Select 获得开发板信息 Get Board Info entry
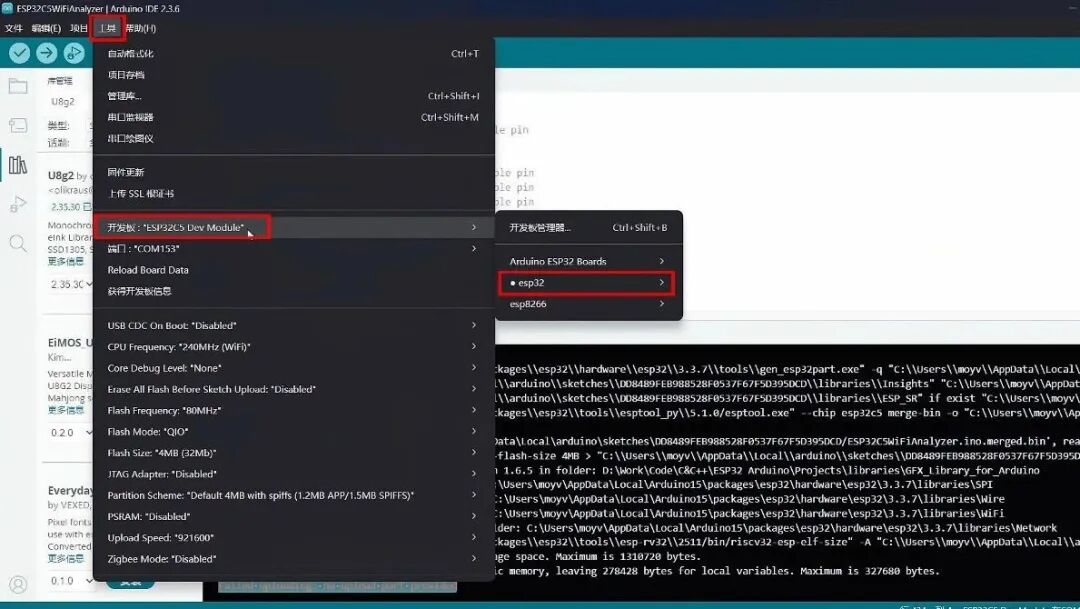 click(293, 291)
